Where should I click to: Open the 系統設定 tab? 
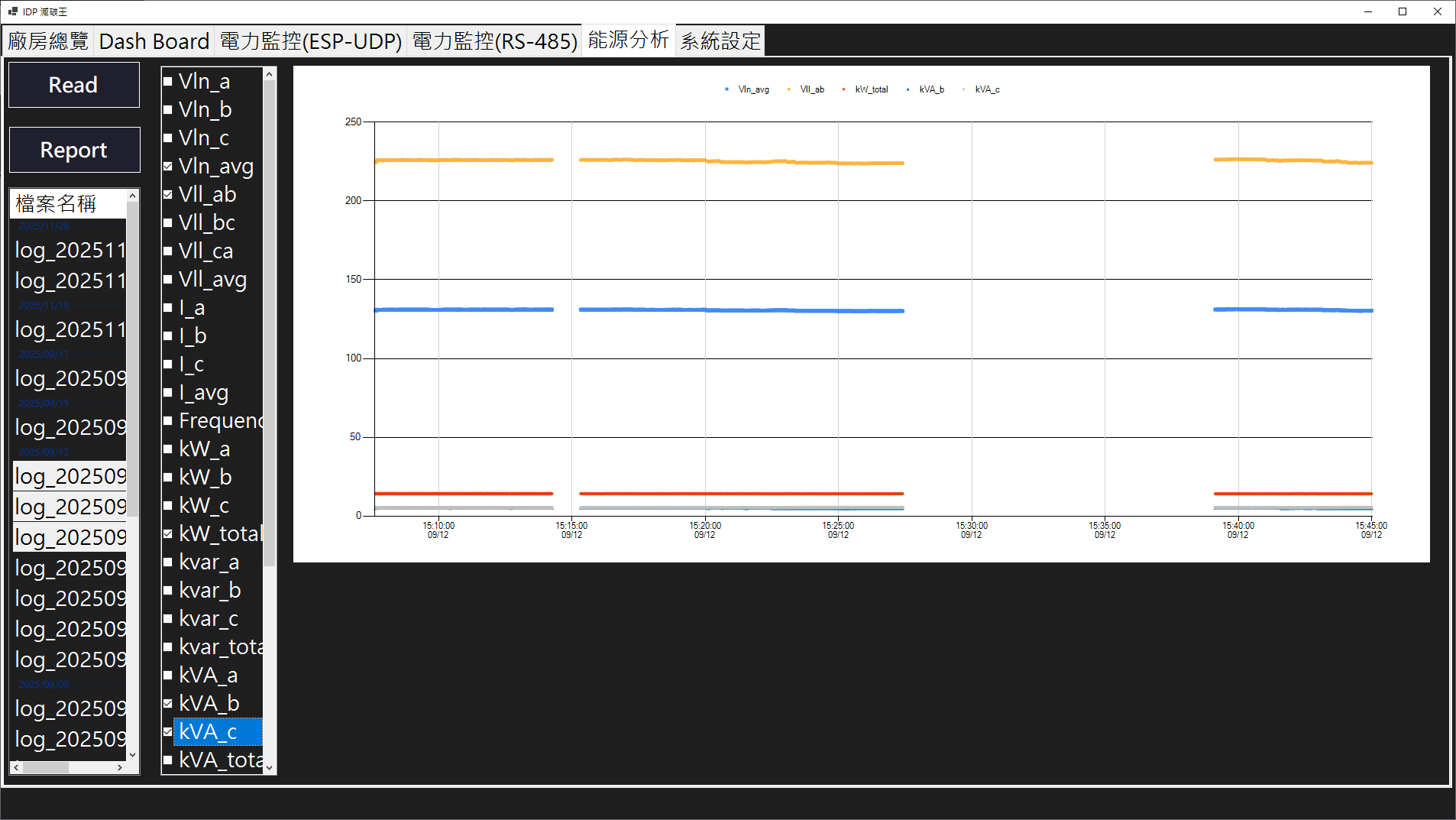pyautogui.click(x=719, y=41)
